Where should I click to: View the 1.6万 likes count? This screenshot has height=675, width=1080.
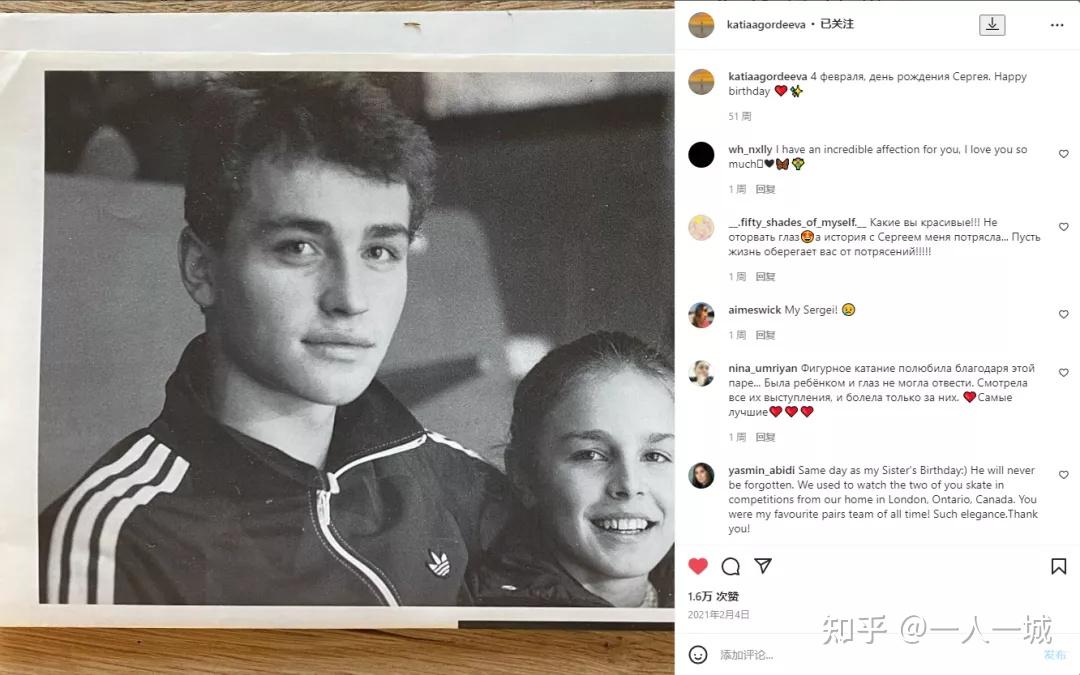(x=713, y=596)
